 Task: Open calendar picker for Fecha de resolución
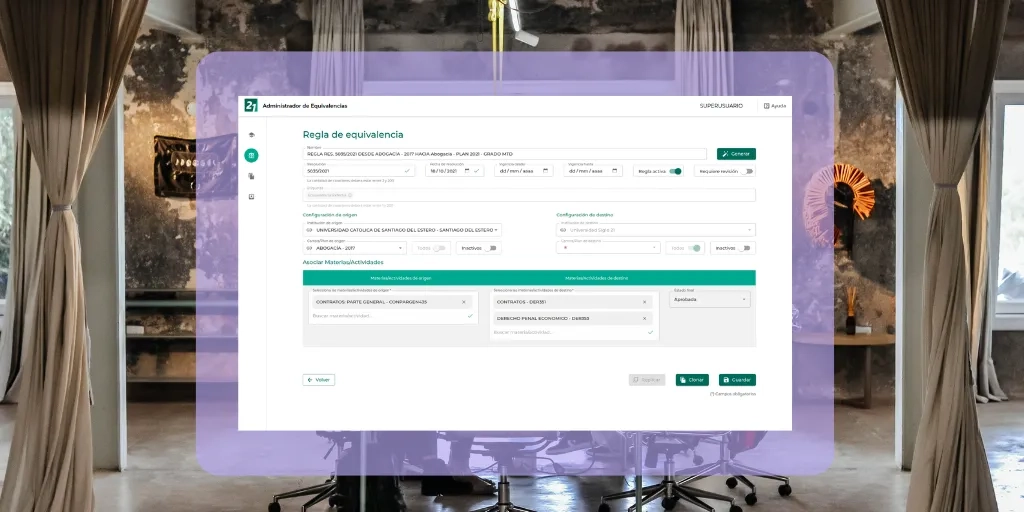466,171
